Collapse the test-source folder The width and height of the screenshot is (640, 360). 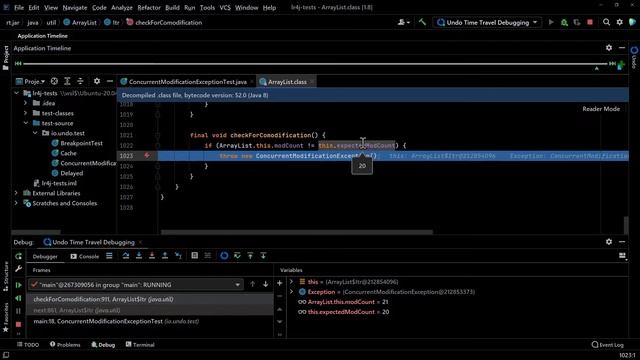(25, 123)
